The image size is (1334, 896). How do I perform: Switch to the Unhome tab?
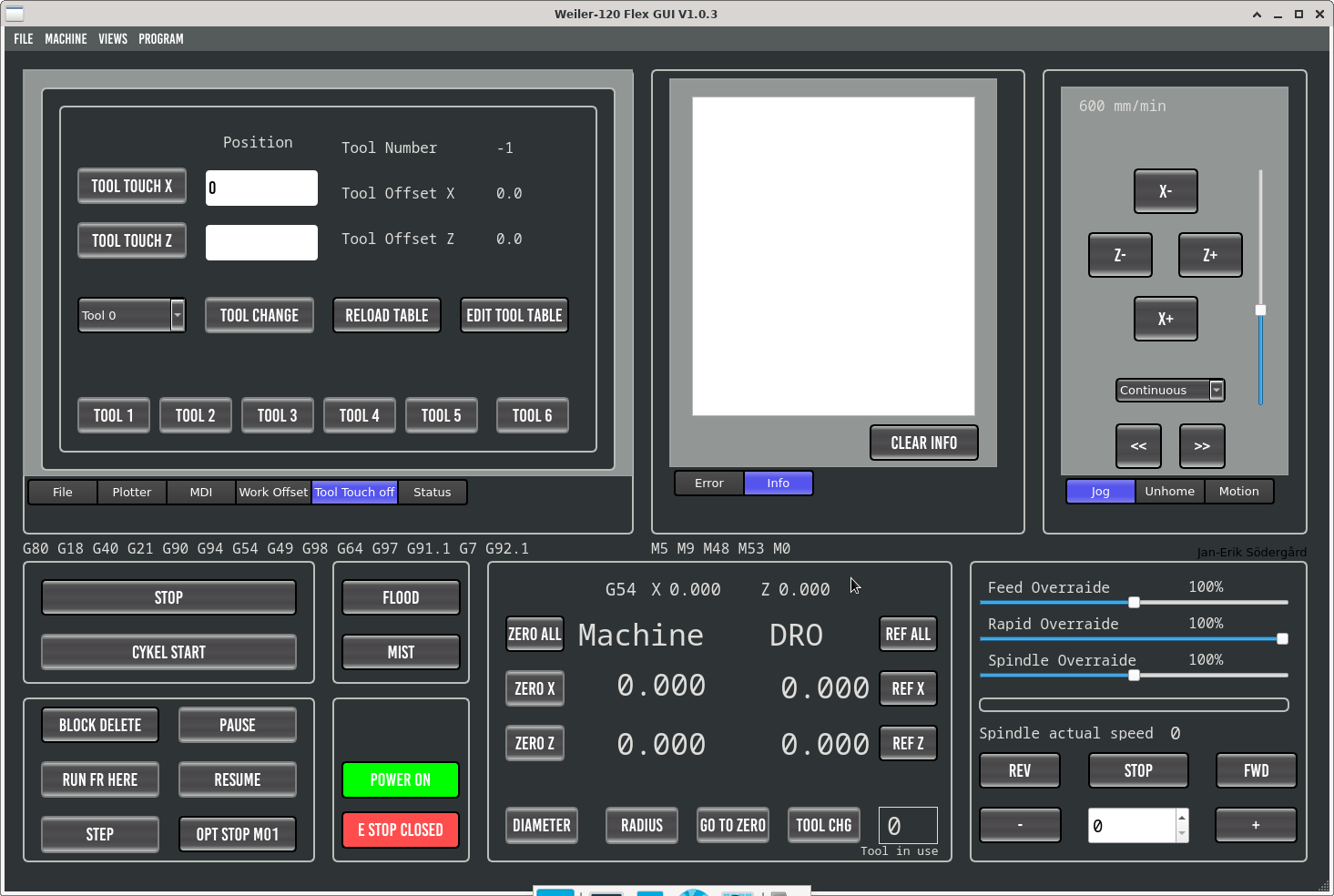pos(1170,492)
